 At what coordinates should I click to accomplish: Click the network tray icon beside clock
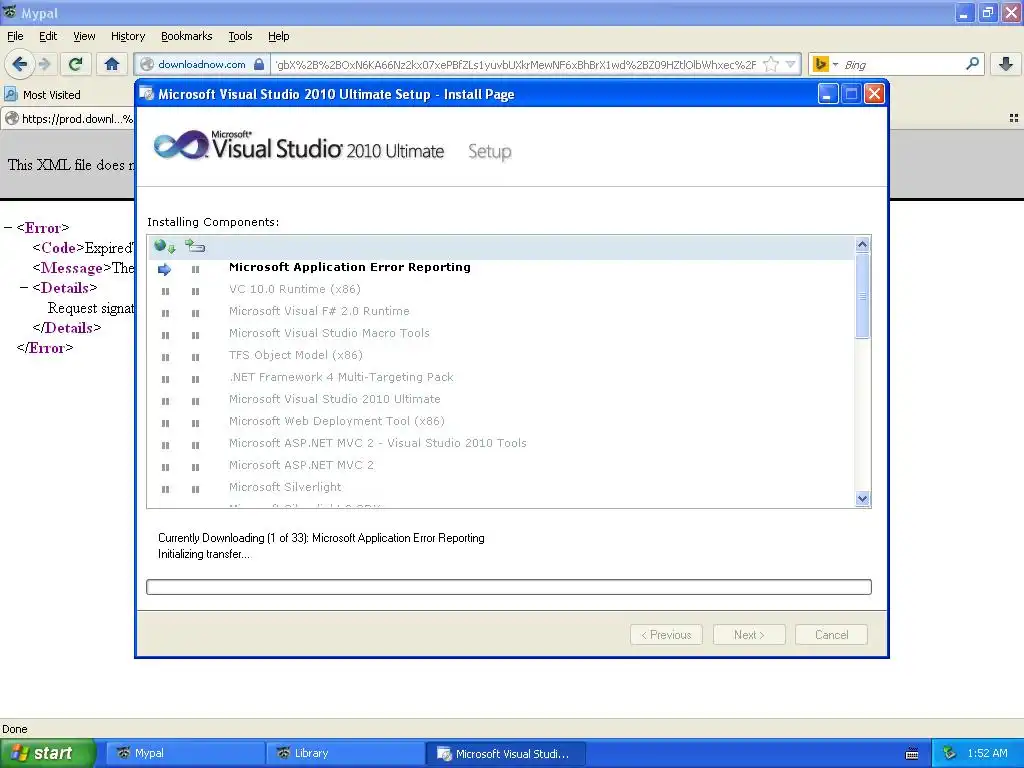pos(949,753)
